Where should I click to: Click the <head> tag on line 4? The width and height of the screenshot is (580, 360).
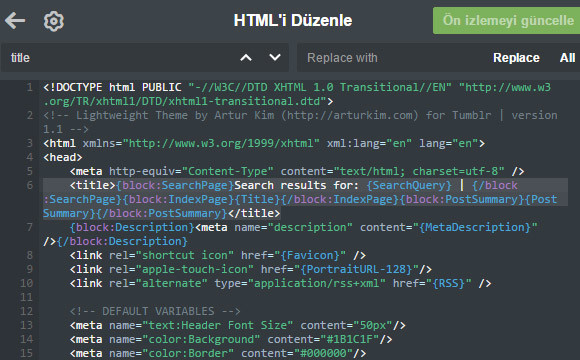[63, 157]
